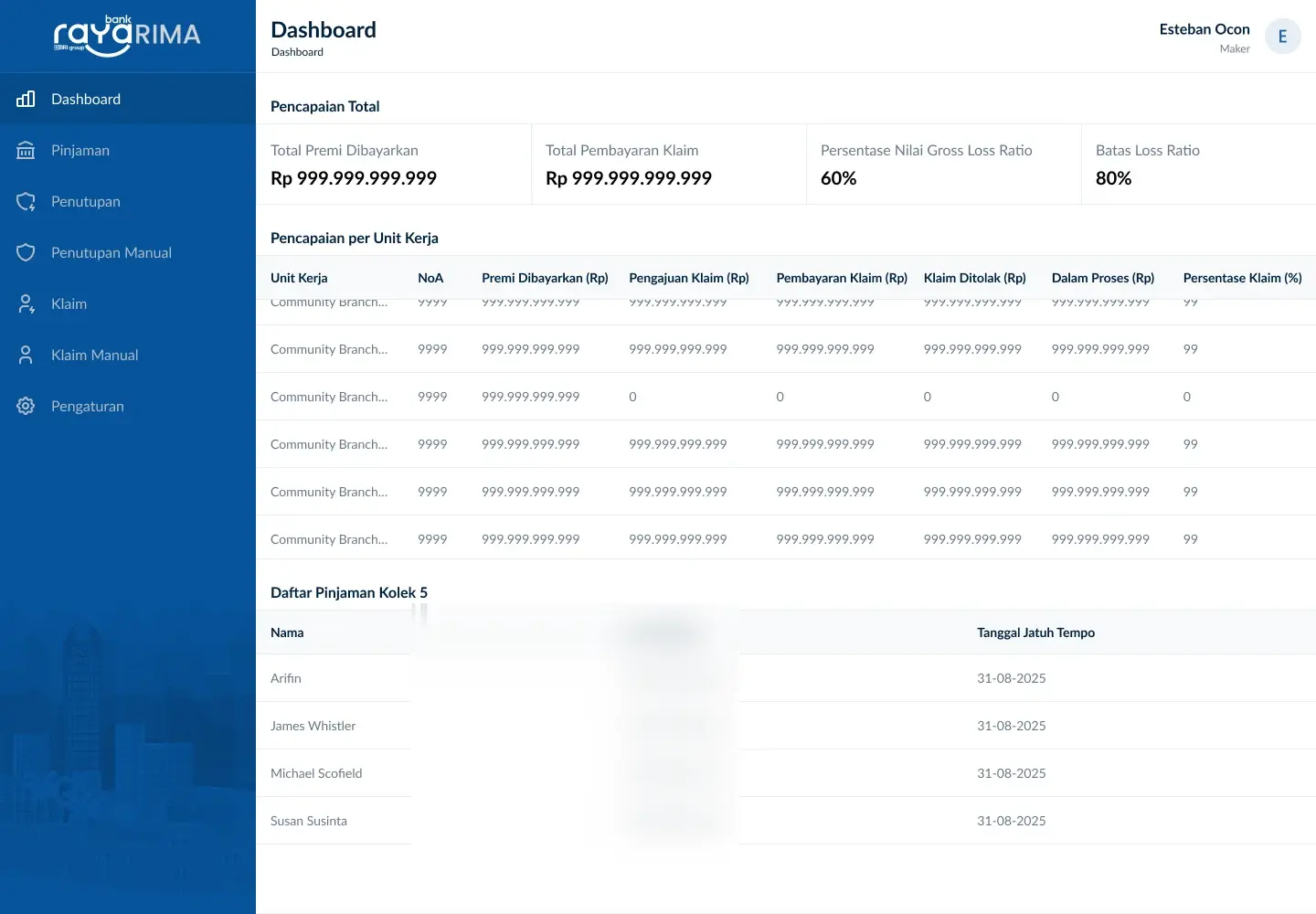Screen dimensions: 1316x914
Task: Click the Klaim Manual person icon
Action: [26, 355]
